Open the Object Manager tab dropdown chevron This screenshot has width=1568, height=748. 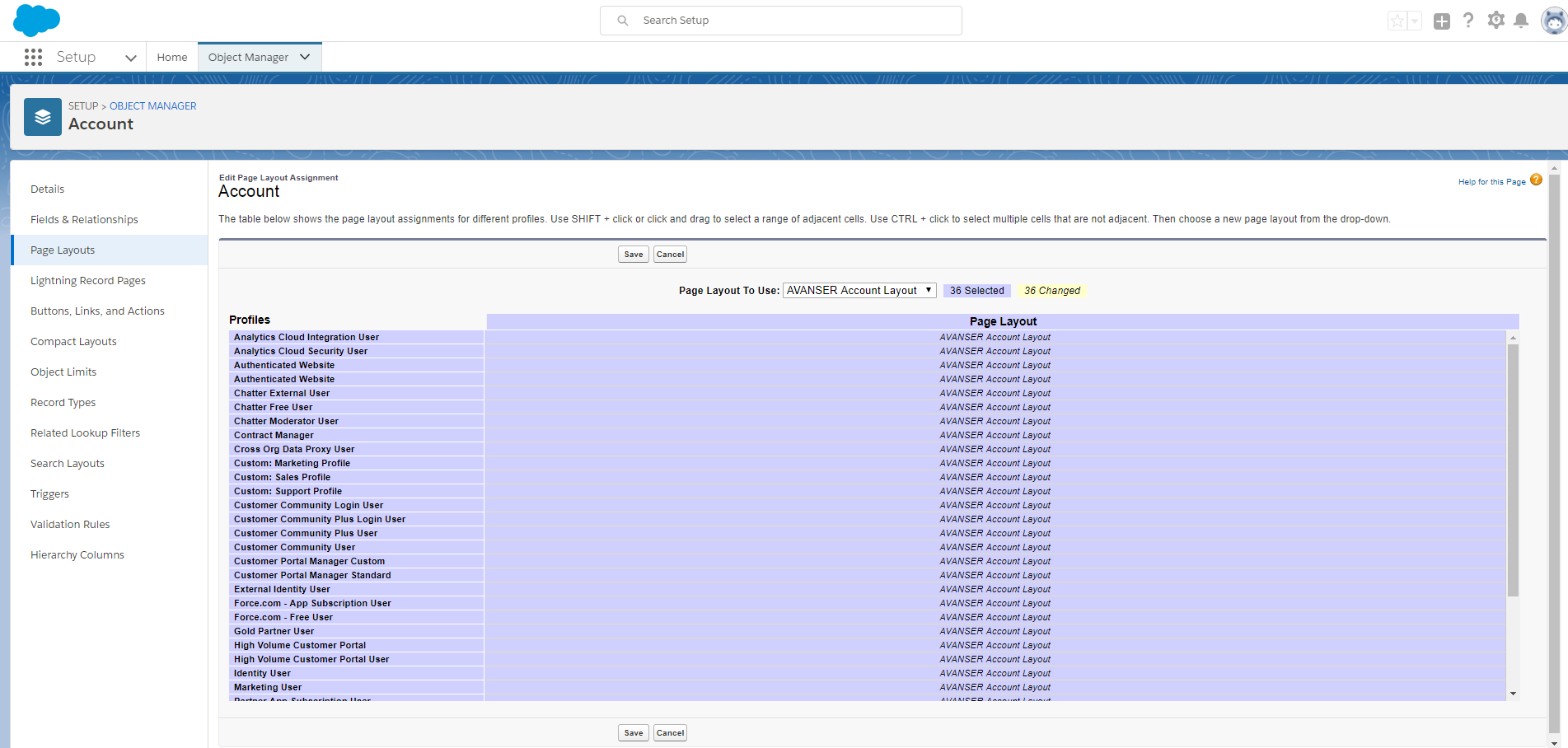click(x=305, y=57)
